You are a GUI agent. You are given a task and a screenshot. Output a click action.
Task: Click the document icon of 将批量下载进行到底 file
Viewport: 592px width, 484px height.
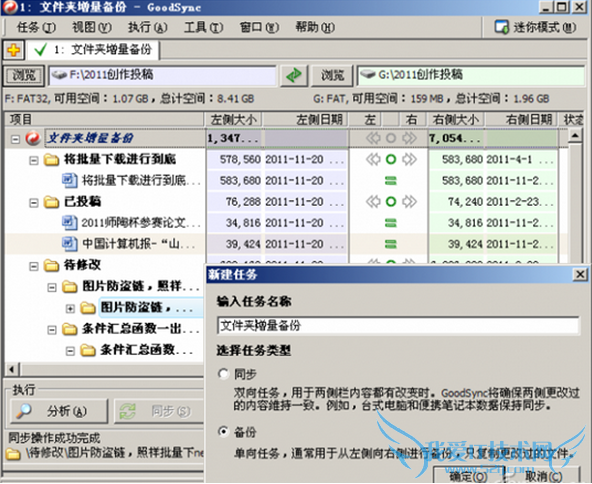coord(69,180)
